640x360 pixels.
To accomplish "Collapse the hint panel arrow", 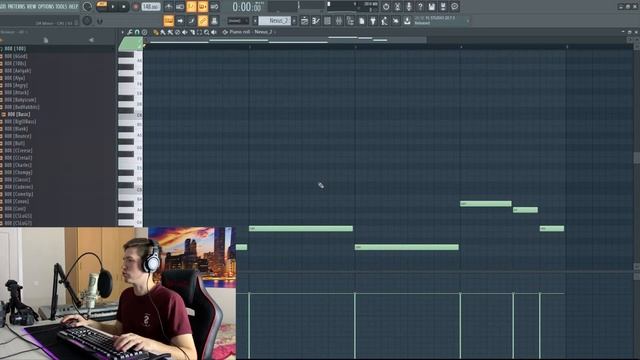I will [x=468, y=21].
